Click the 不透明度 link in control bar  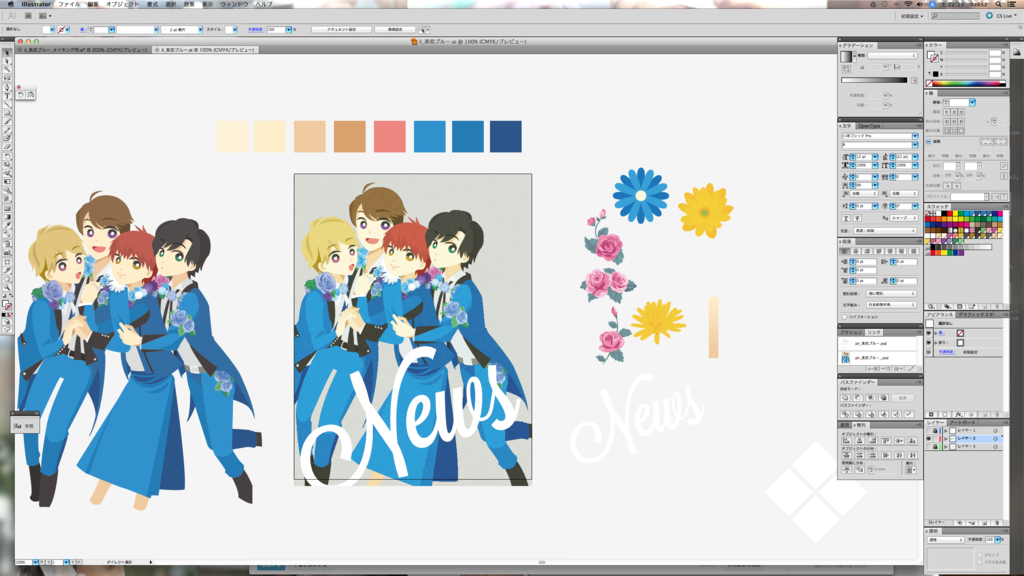click(255, 29)
